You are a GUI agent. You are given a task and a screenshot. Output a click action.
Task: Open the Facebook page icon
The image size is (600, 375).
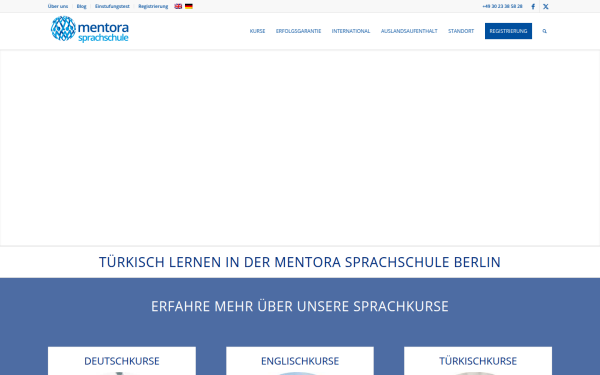533,7
